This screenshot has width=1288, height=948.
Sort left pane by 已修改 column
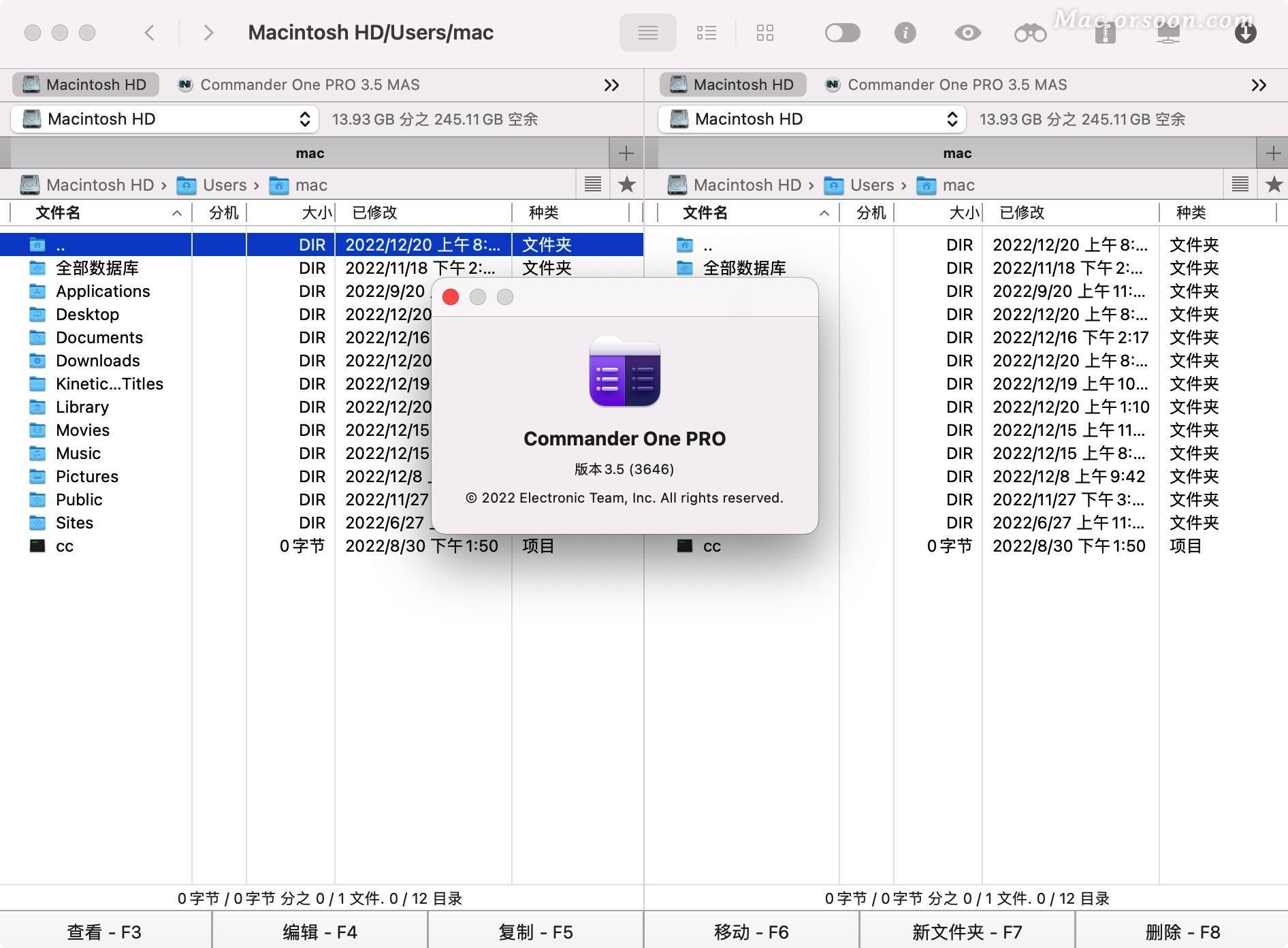tap(423, 213)
